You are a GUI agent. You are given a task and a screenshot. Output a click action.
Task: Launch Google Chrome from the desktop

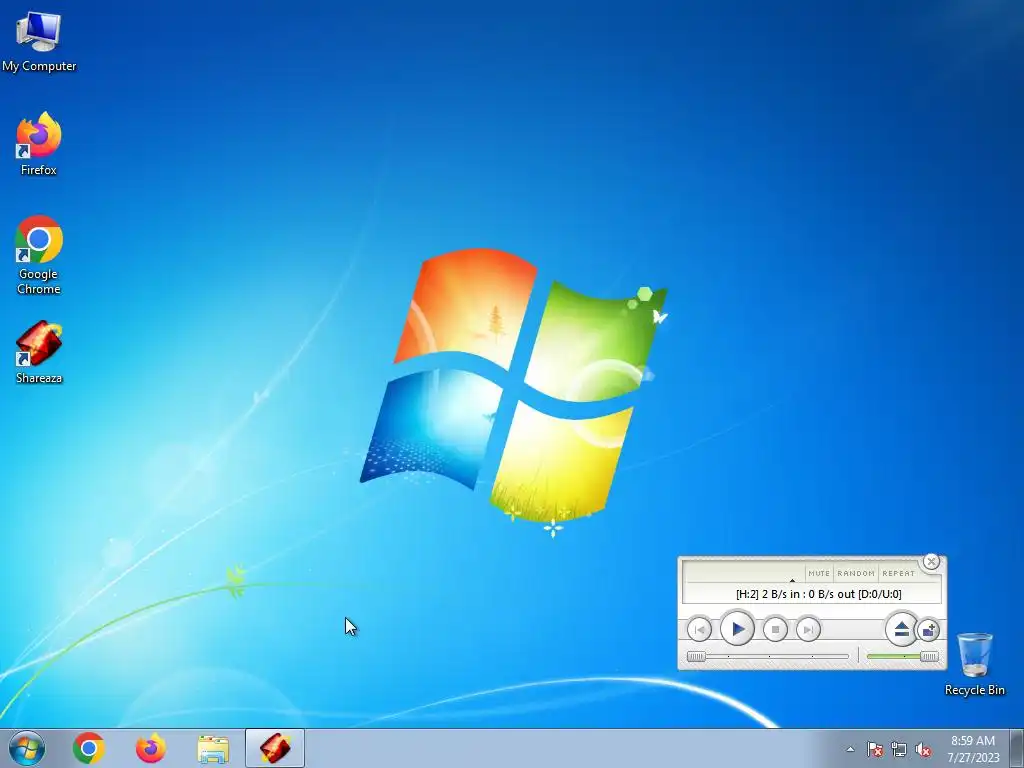tap(39, 255)
